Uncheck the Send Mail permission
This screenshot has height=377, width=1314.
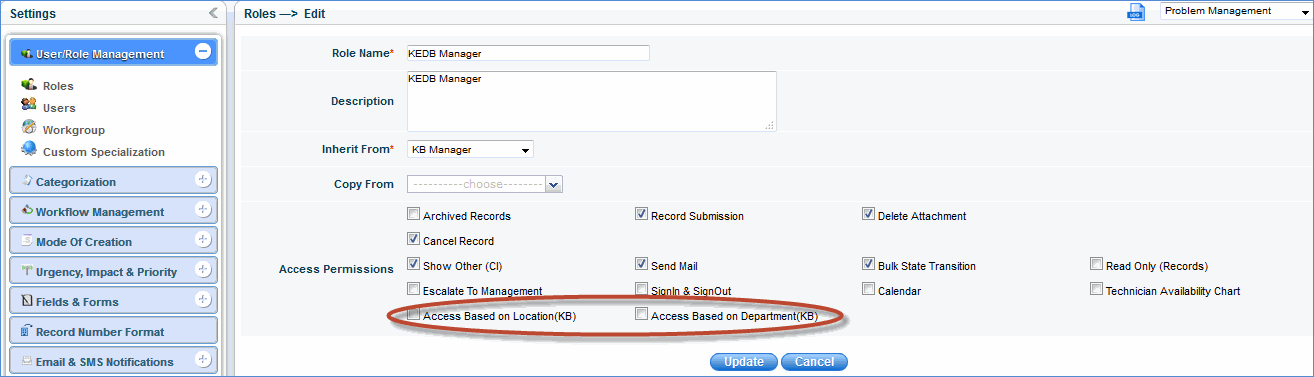[642, 264]
